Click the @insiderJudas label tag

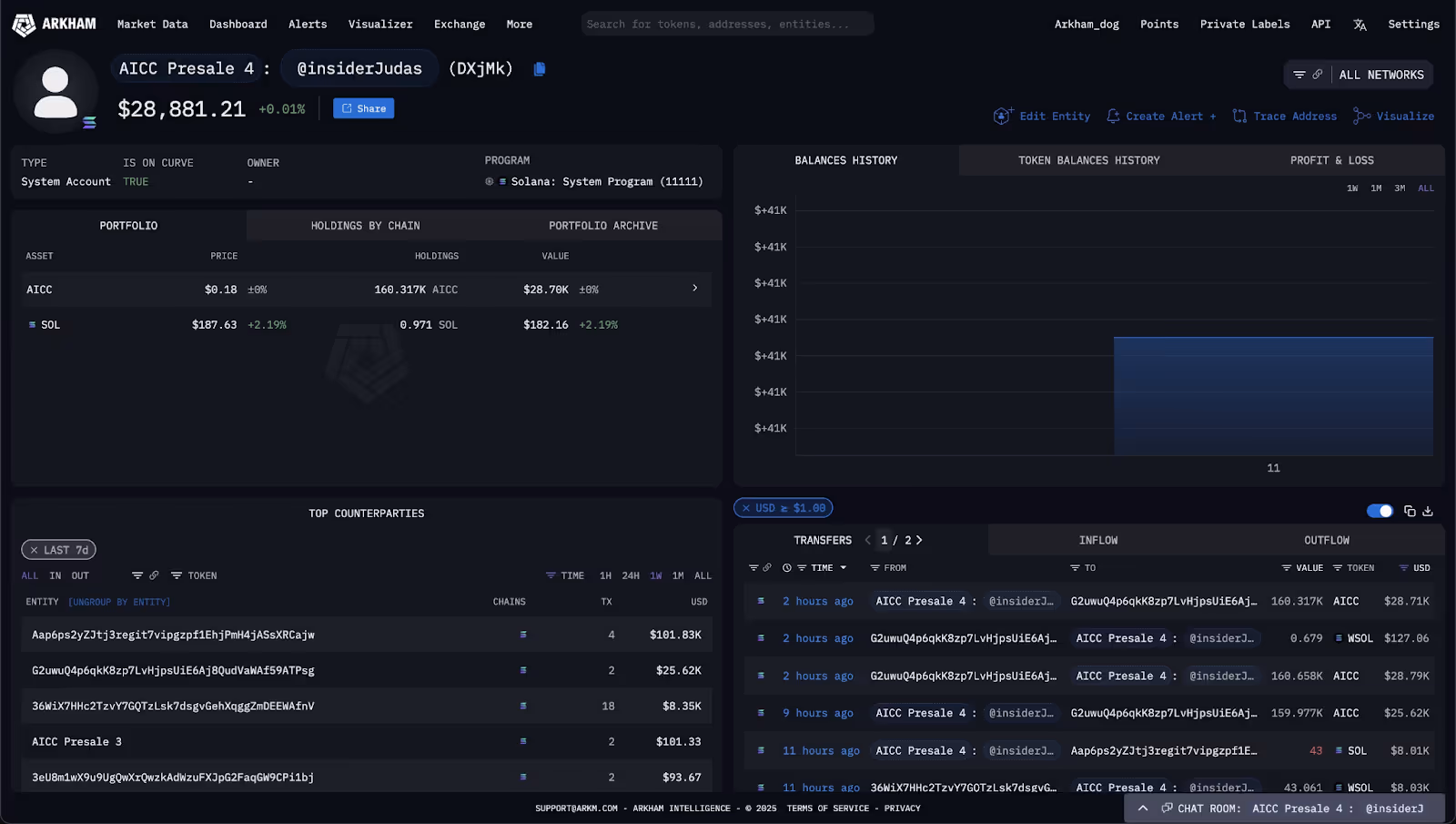pyautogui.click(x=359, y=68)
